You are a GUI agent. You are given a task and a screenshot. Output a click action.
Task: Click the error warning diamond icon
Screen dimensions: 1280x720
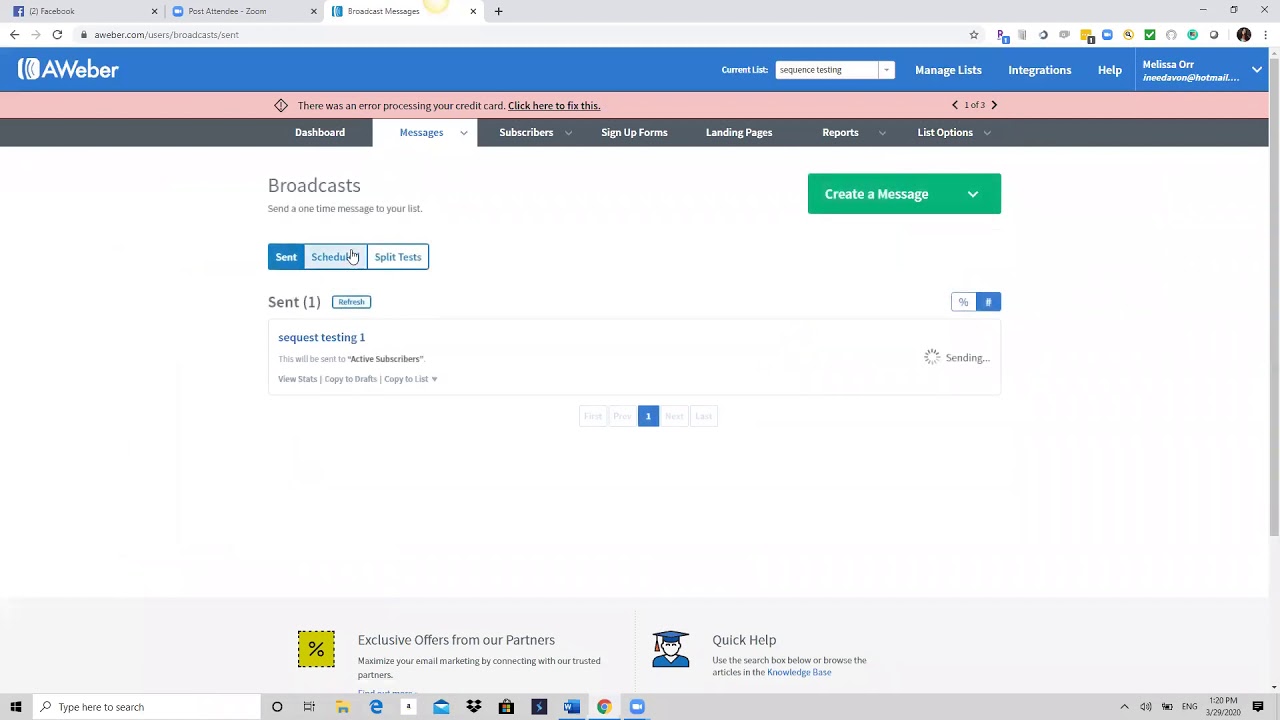pyautogui.click(x=281, y=105)
